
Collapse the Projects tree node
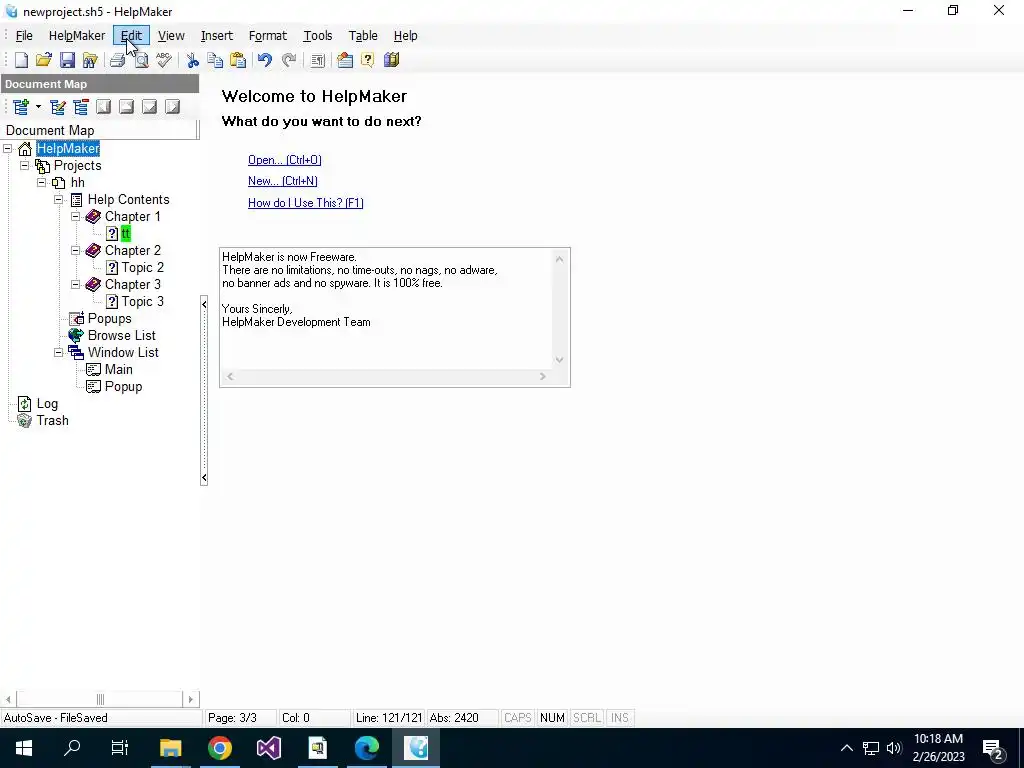tap(24, 165)
